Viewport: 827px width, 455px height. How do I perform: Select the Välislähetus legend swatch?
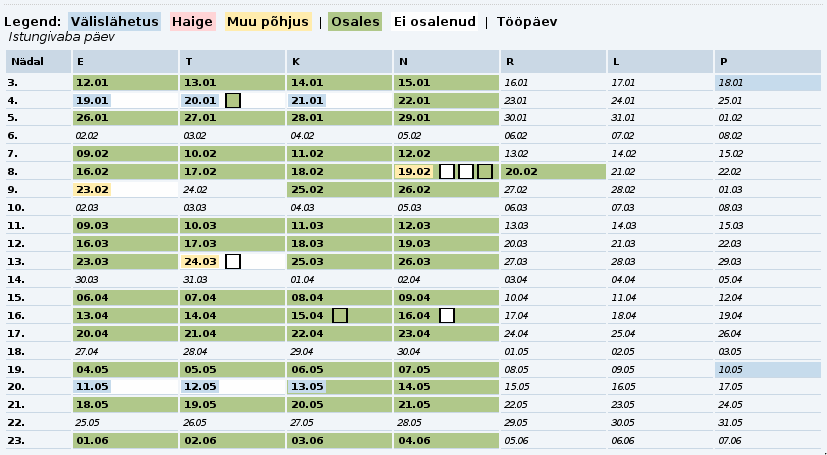[115, 21]
